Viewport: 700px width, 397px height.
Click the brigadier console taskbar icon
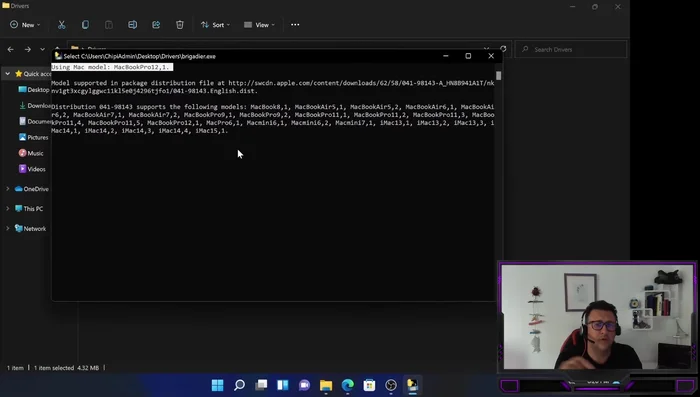click(412, 385)
